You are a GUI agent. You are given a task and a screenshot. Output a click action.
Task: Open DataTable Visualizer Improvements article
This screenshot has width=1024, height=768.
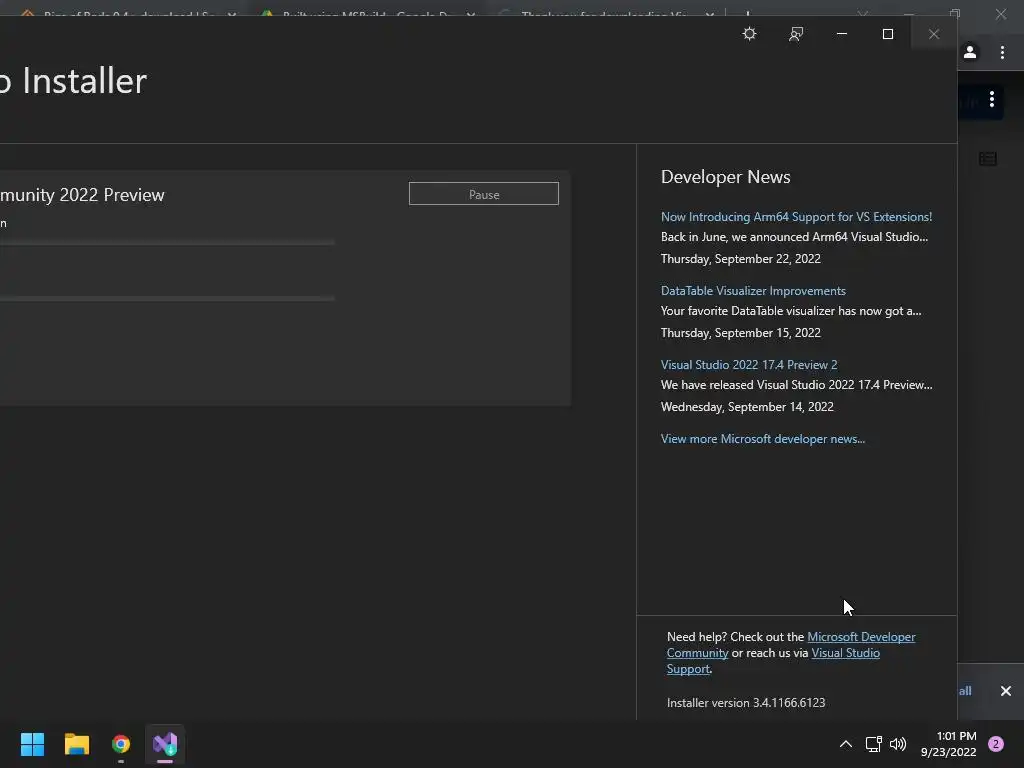[x=753, y=291]
